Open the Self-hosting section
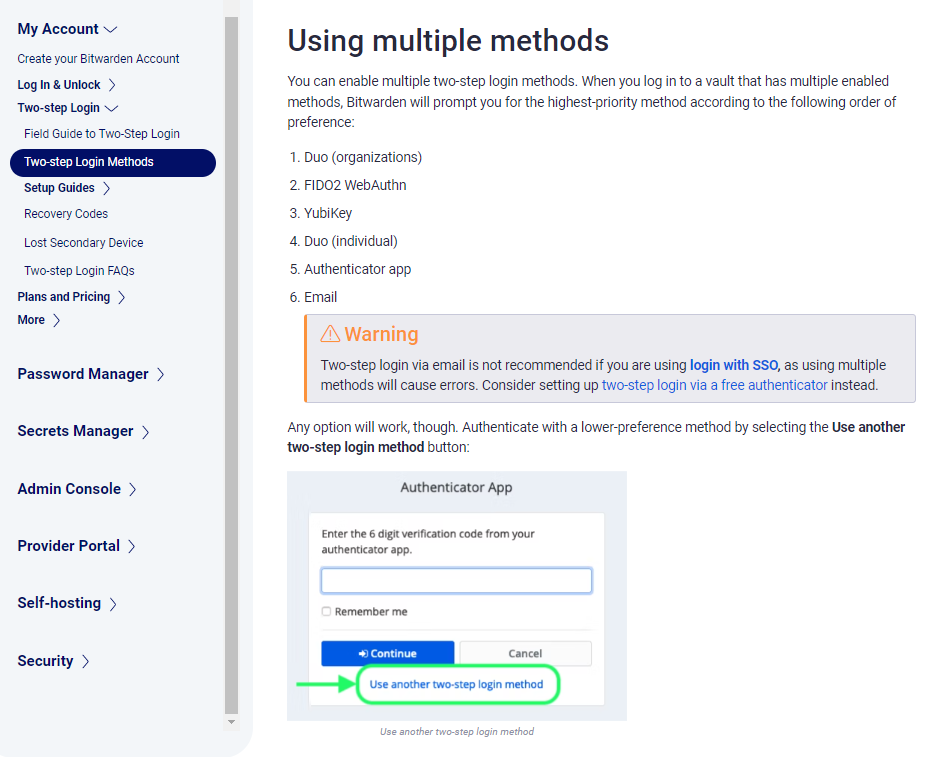950x757 pixels. coord(59,603)
